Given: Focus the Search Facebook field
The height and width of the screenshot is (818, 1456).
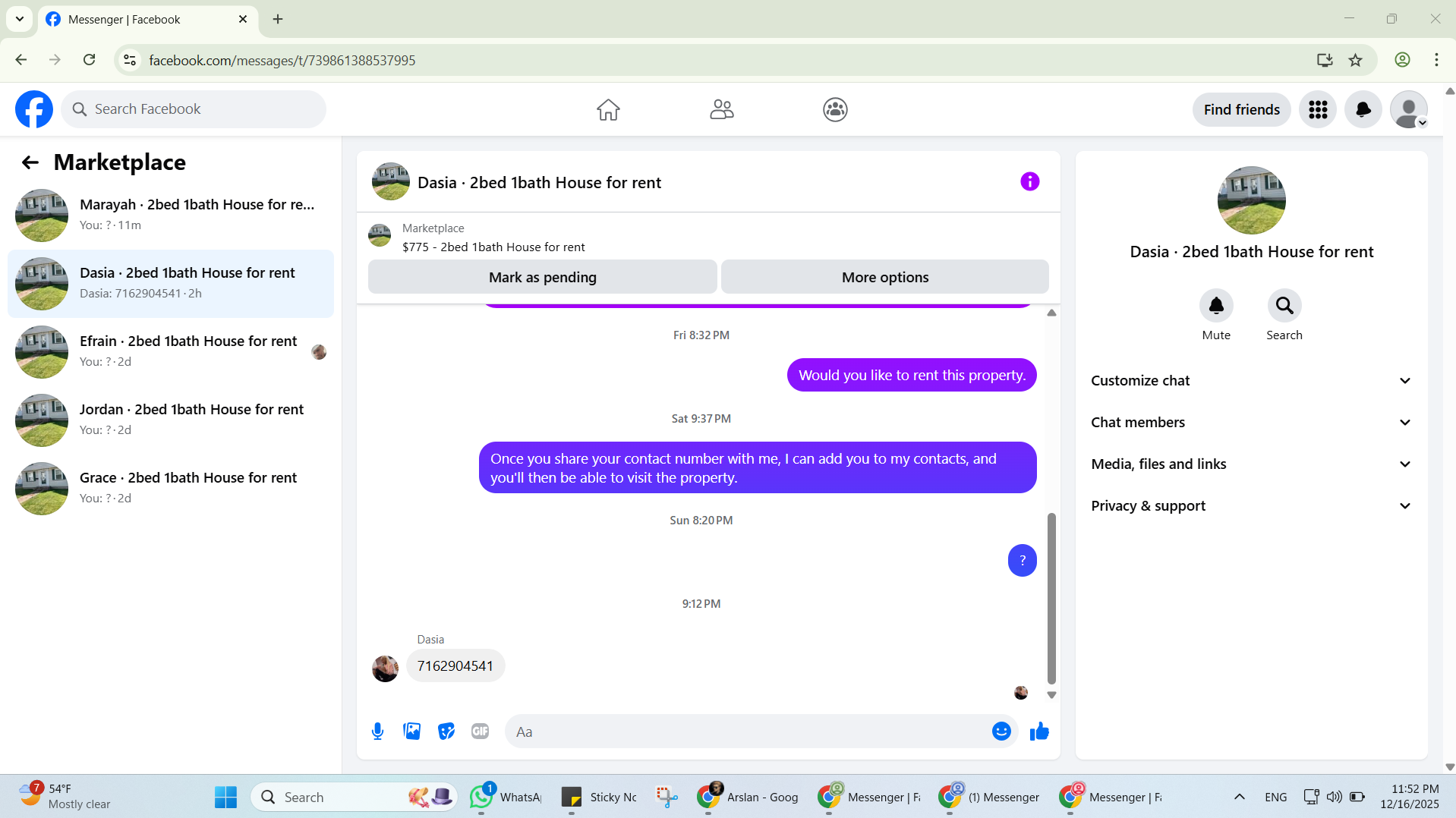Looking at the screenshot, I should [x=194, y=109].
